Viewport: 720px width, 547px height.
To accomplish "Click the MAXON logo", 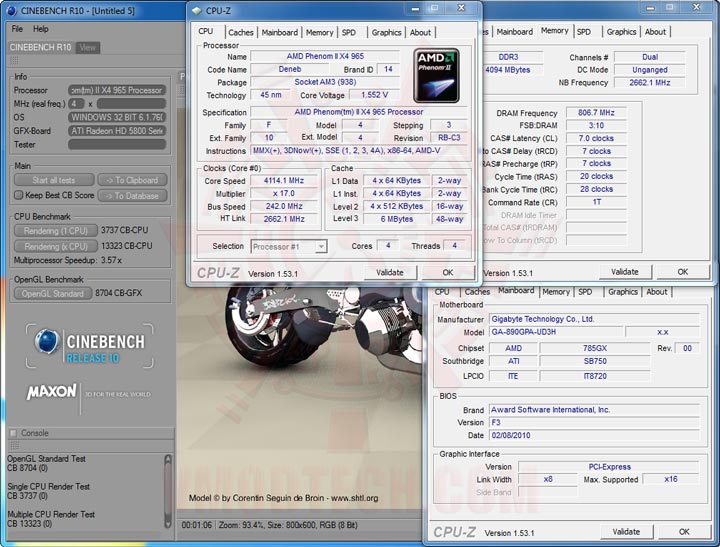I will pos(51,392).
